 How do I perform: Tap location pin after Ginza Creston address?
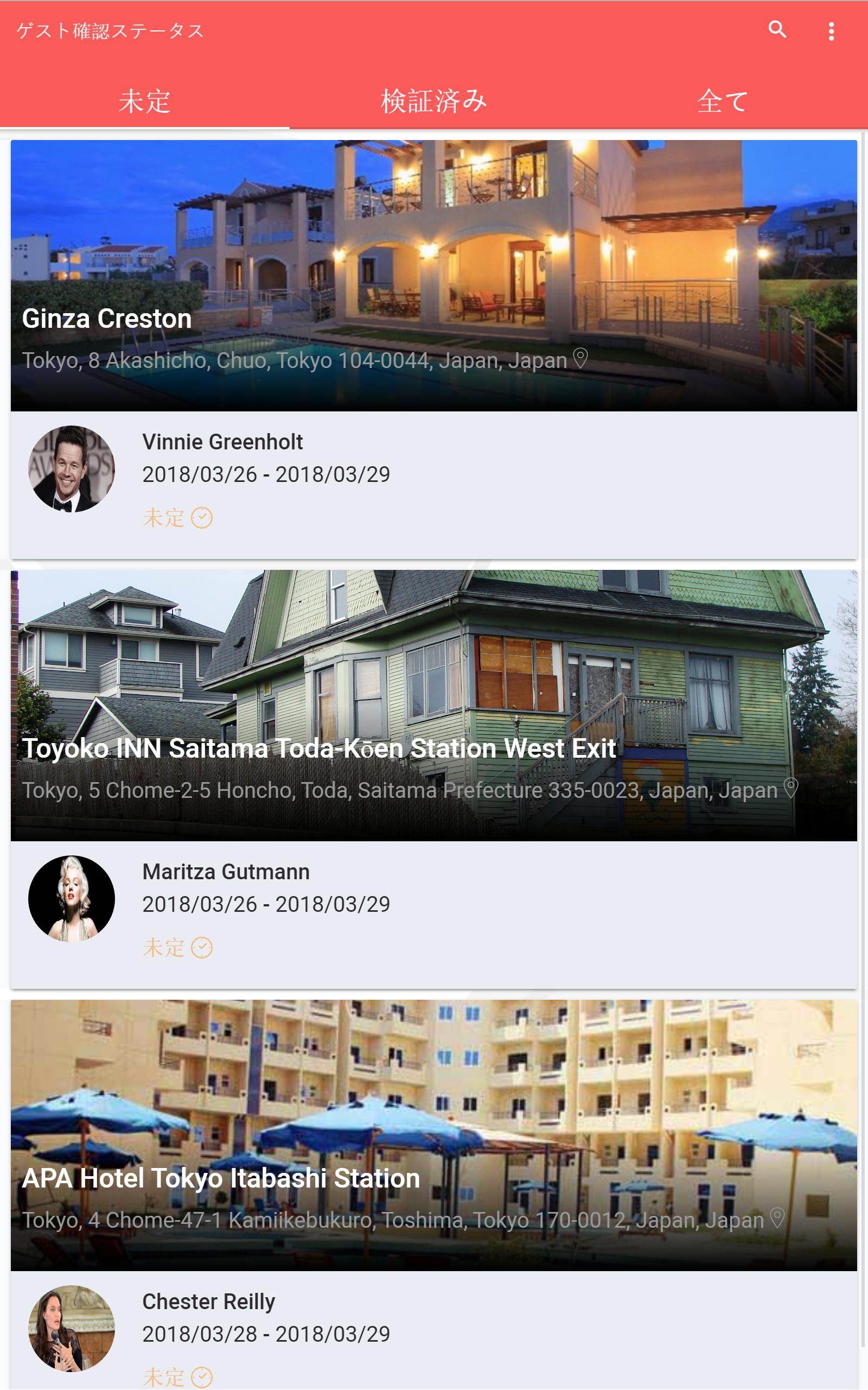tap(580, 358)
